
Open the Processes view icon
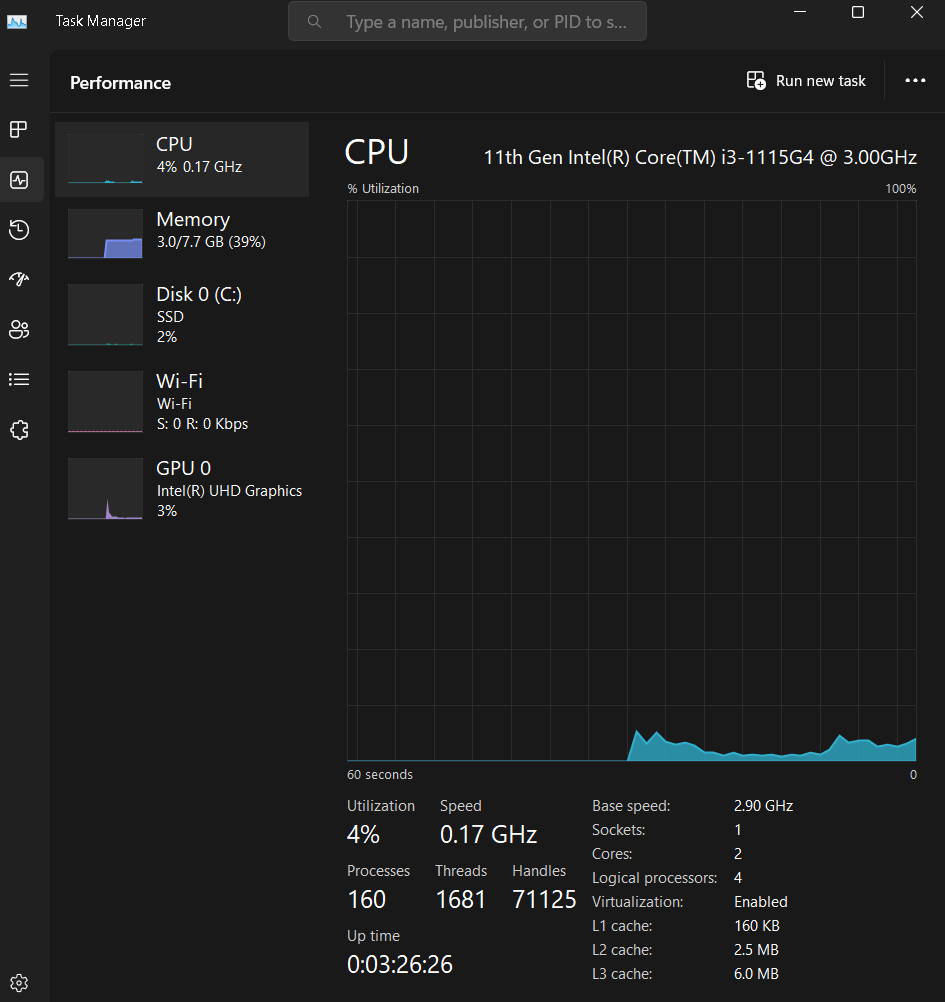[x=19, y=129]
